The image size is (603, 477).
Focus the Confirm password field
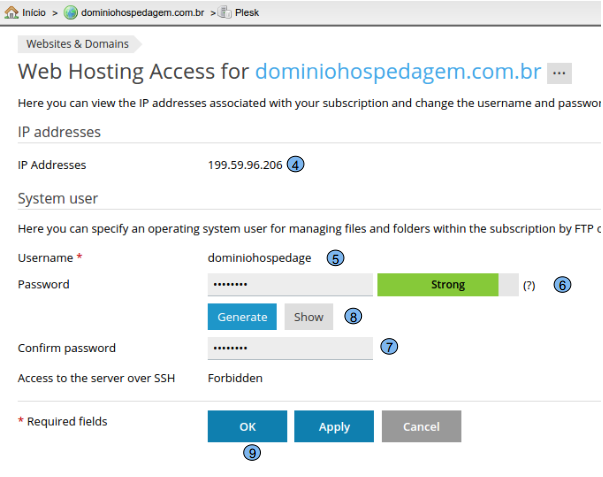coord(290,348)
